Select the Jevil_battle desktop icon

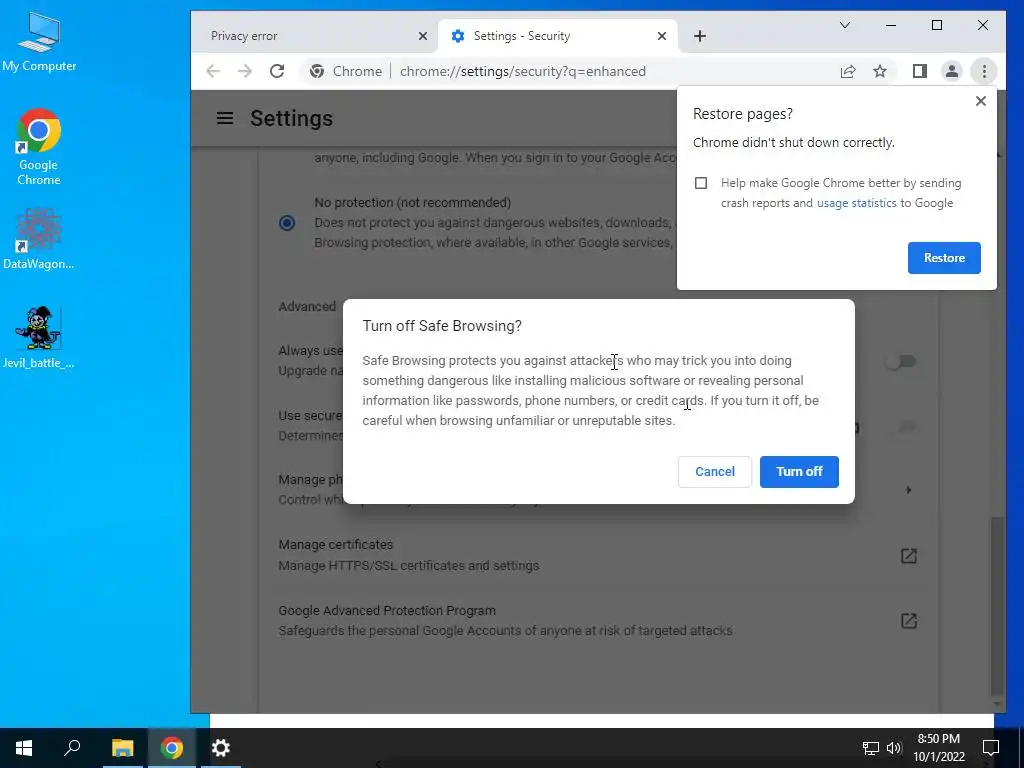click(39, 338)
